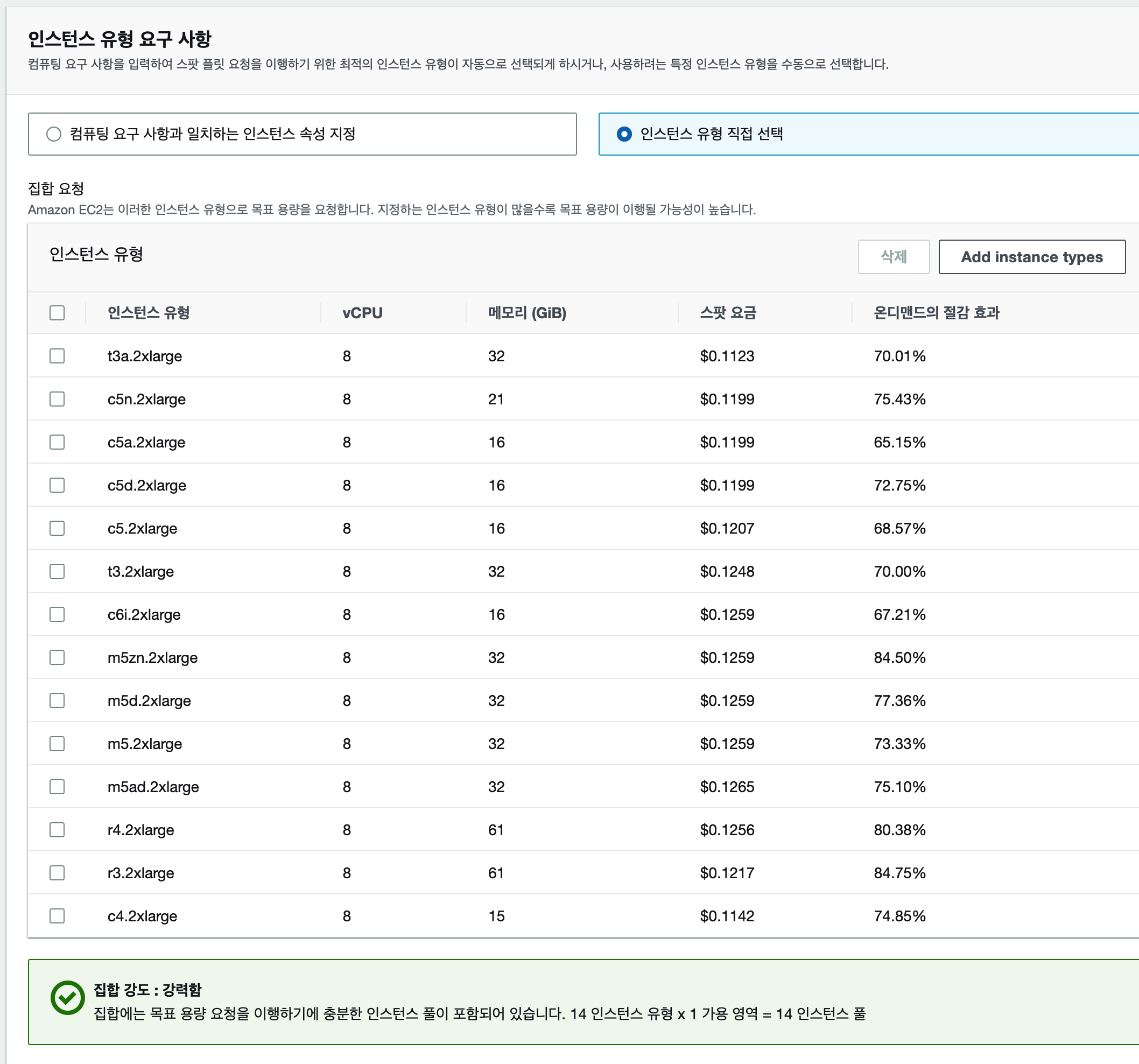Image resolution: width=1139 pixels, height=1064 pixels.
Task: Choose 인스턴스 유형 직접 선택 radio option
Action: pyautogui.click(x=624, y=134)
